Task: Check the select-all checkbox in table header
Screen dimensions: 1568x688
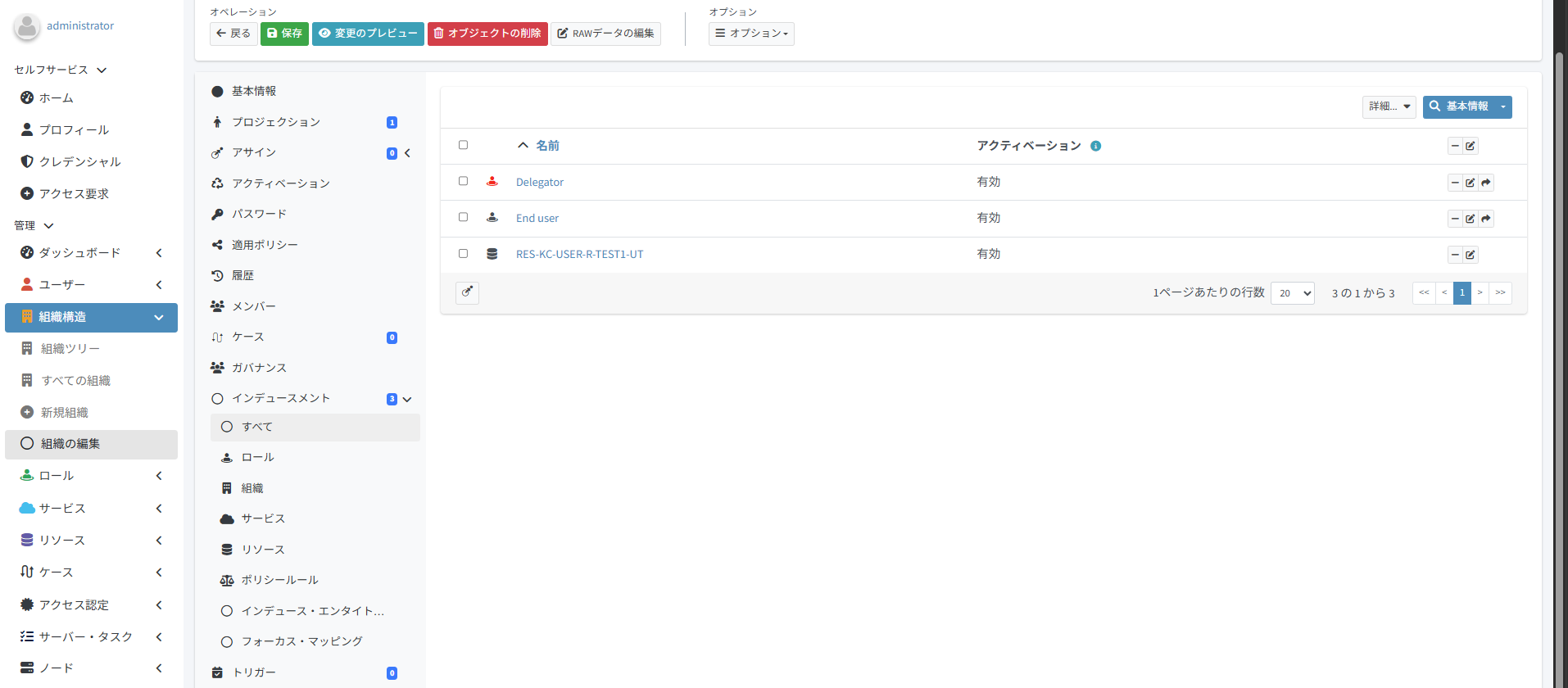Action: coord(463,145)
